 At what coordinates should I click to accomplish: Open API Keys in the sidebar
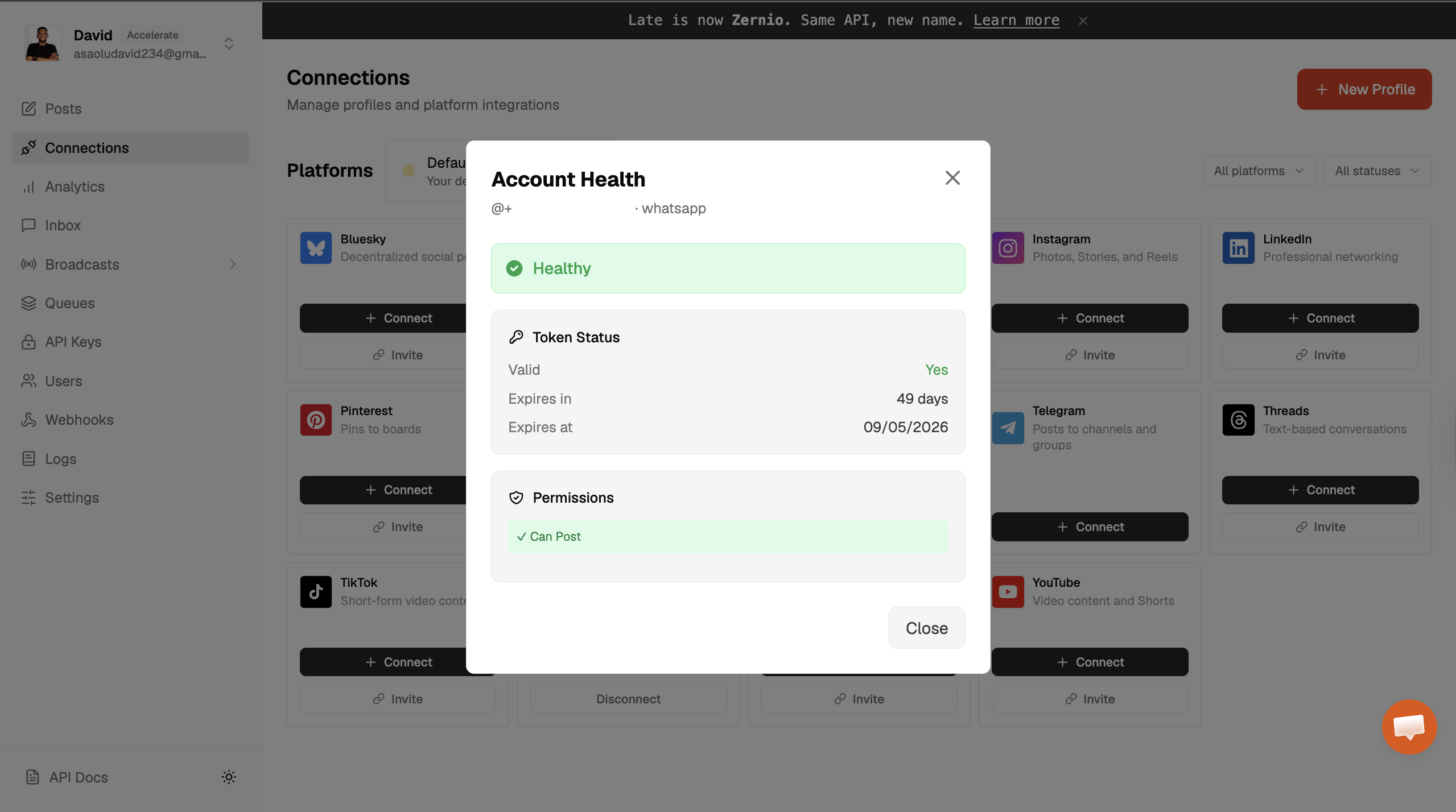click(x=73, y=342)
